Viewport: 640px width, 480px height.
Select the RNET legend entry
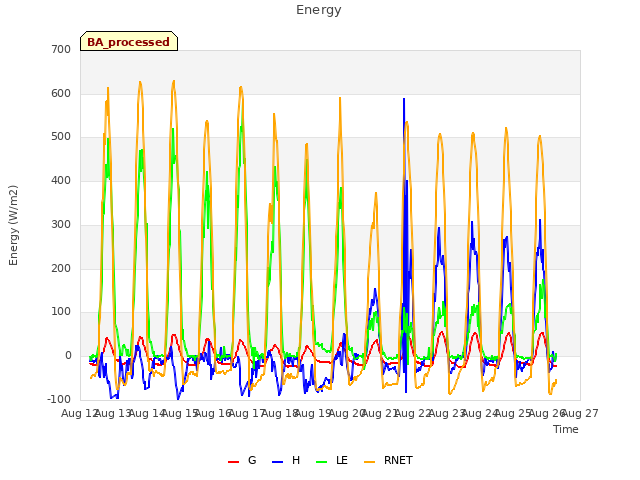click(388, 460)
